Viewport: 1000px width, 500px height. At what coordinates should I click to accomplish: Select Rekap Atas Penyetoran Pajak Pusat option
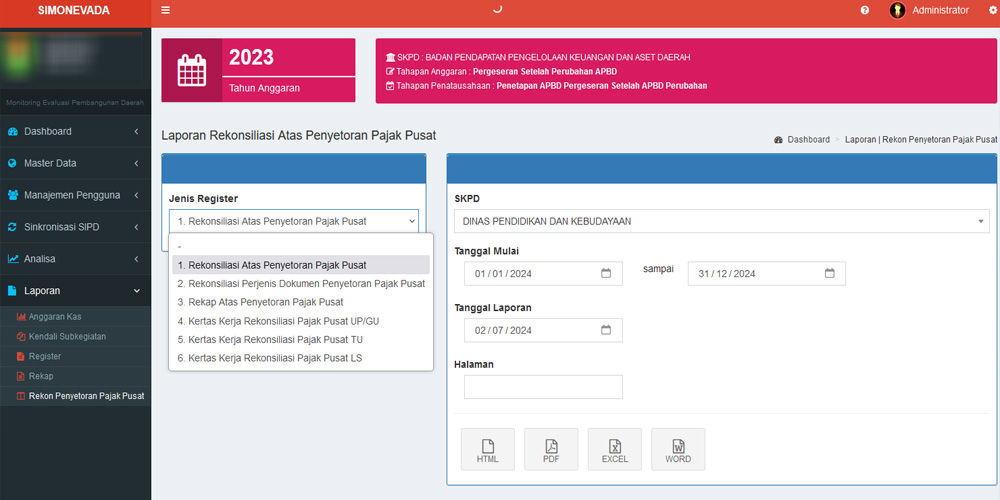pos(260,302)
